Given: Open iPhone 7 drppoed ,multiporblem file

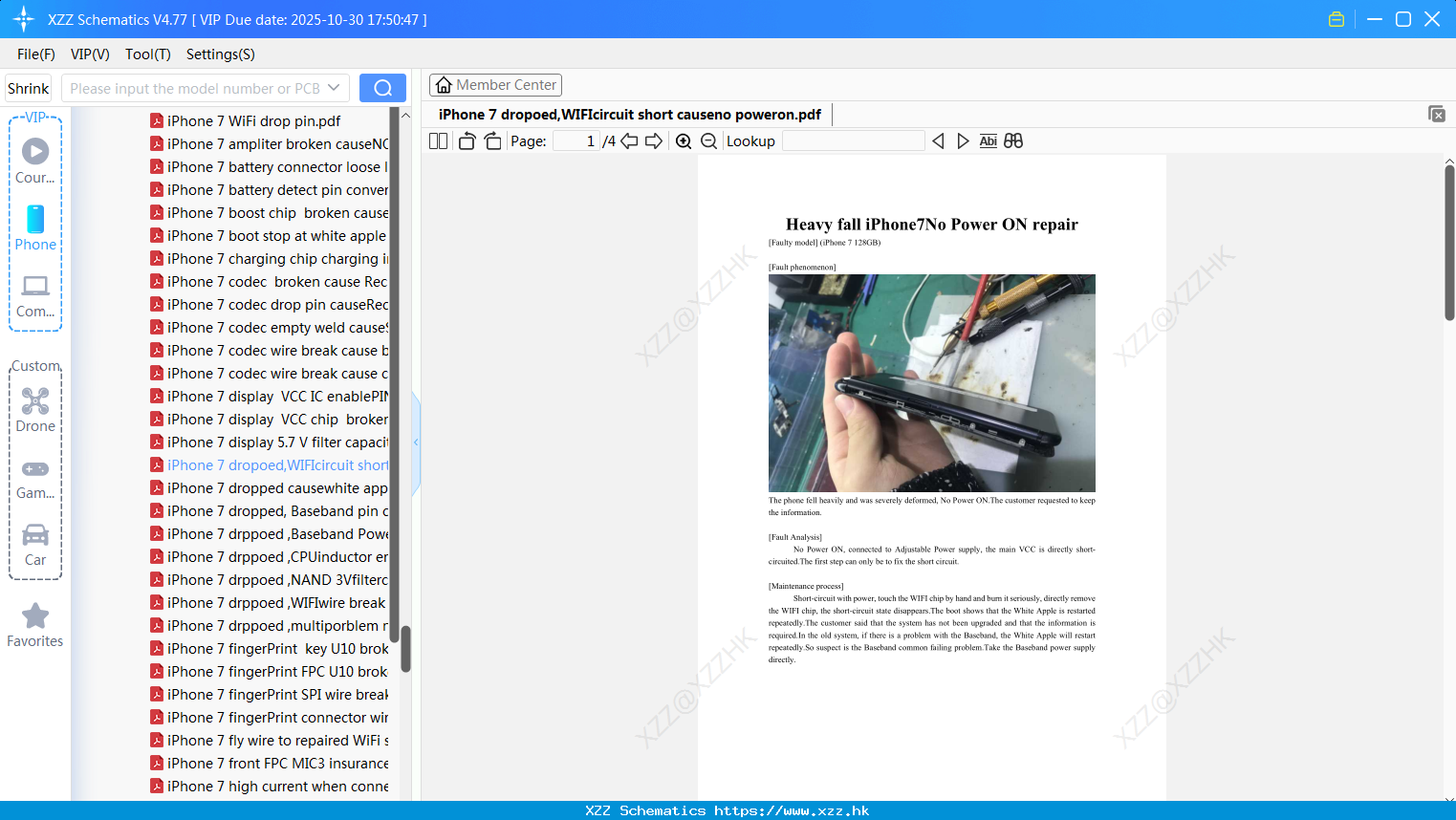Looking at the screenshot, I should (x=269, y=625).
